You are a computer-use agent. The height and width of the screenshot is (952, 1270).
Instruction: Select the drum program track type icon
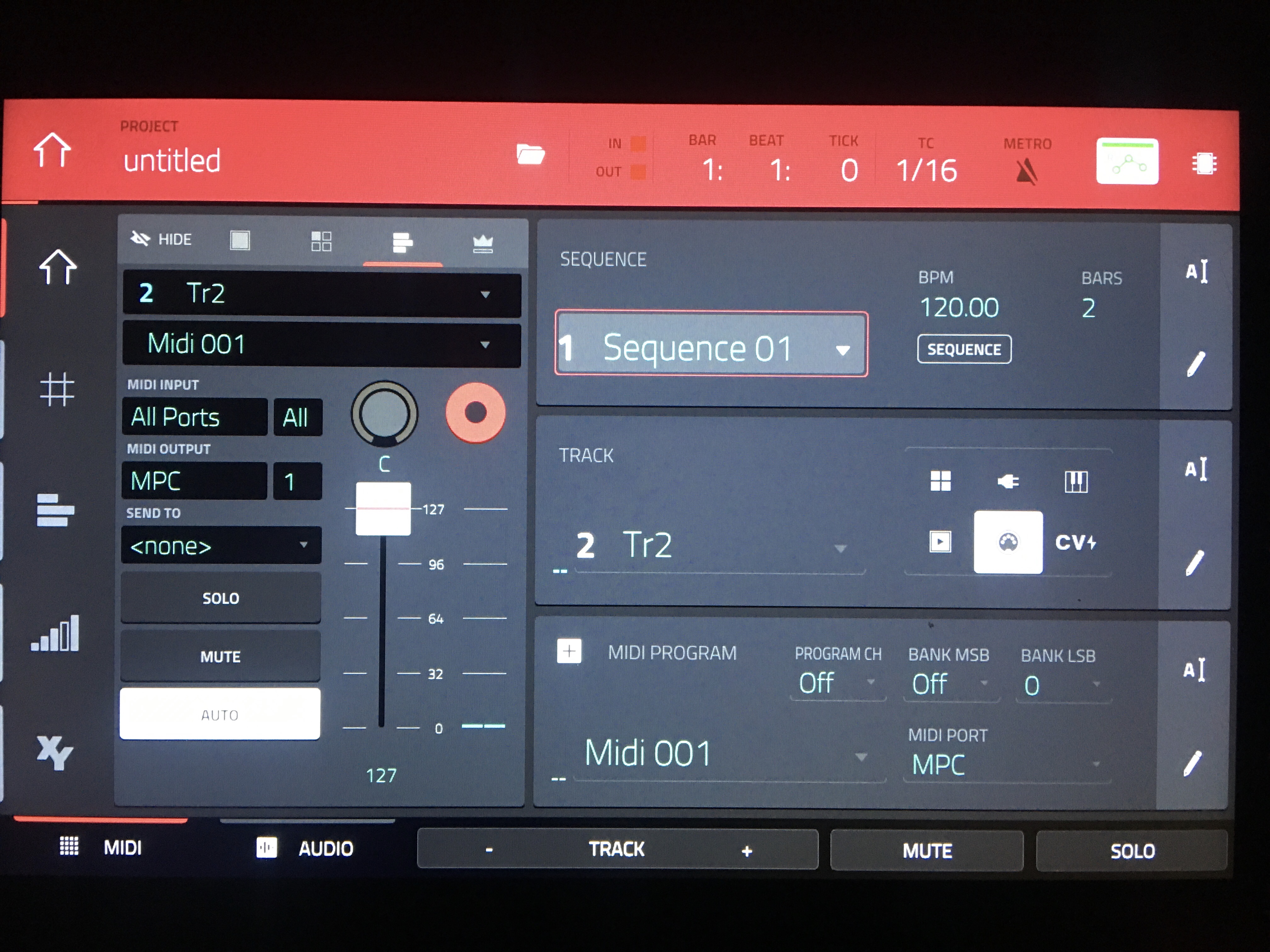pos(941,481)
